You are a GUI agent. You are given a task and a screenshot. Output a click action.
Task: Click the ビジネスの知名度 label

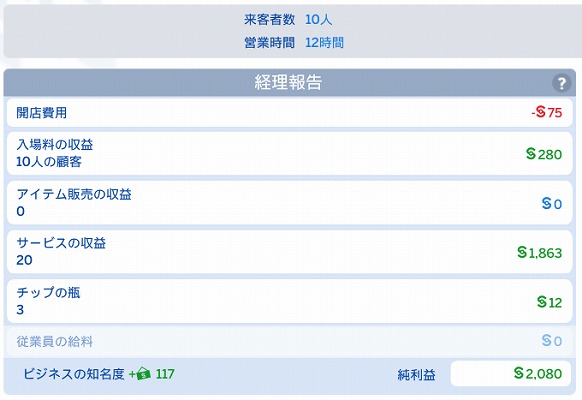(x=74, y=374)
